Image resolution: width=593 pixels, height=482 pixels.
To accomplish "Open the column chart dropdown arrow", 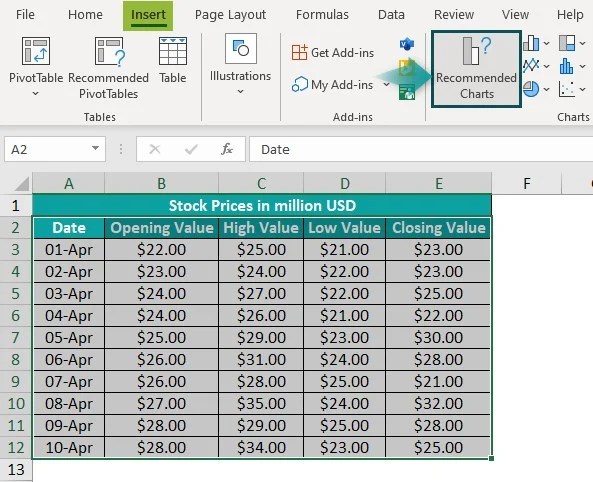I will tap(546, 44).
